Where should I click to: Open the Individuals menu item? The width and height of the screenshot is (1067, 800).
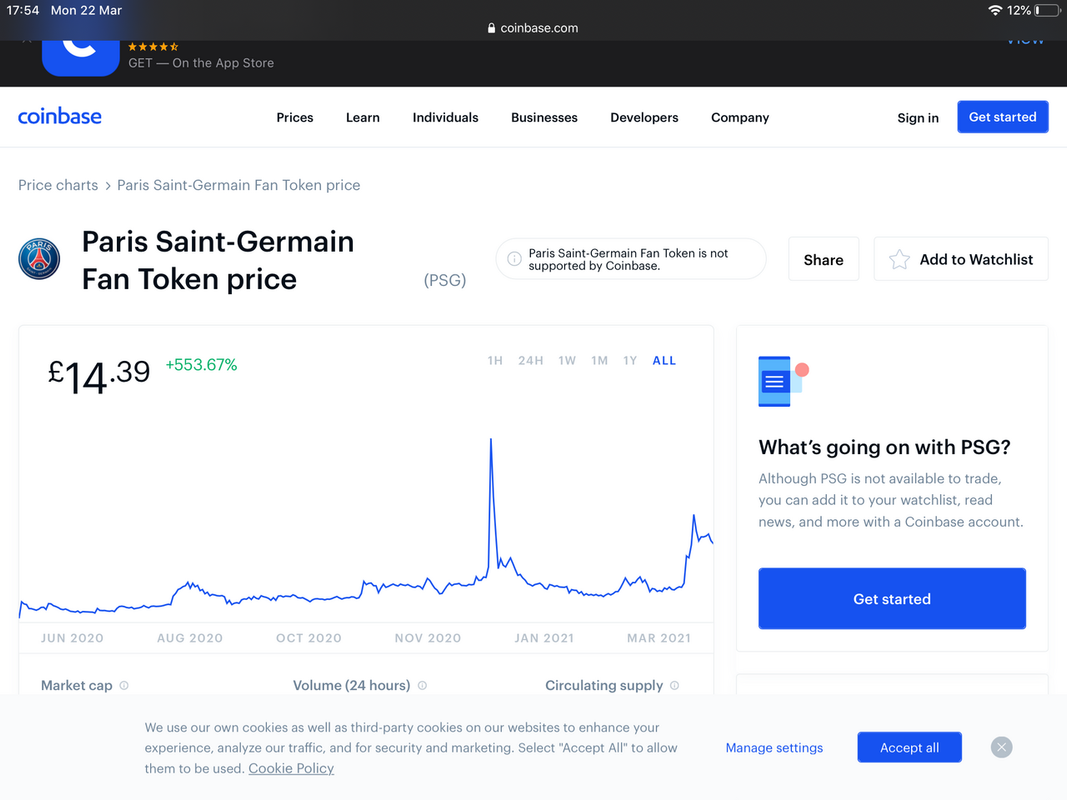(x=445, y=118)
